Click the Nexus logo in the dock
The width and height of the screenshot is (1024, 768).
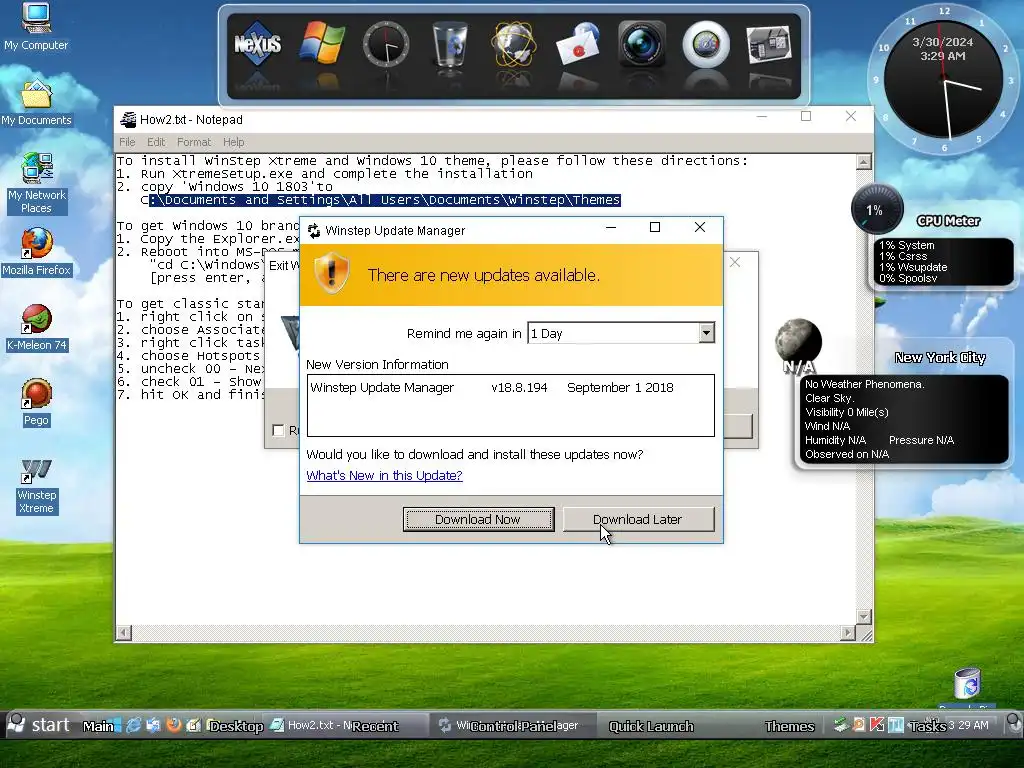[257, 44]
